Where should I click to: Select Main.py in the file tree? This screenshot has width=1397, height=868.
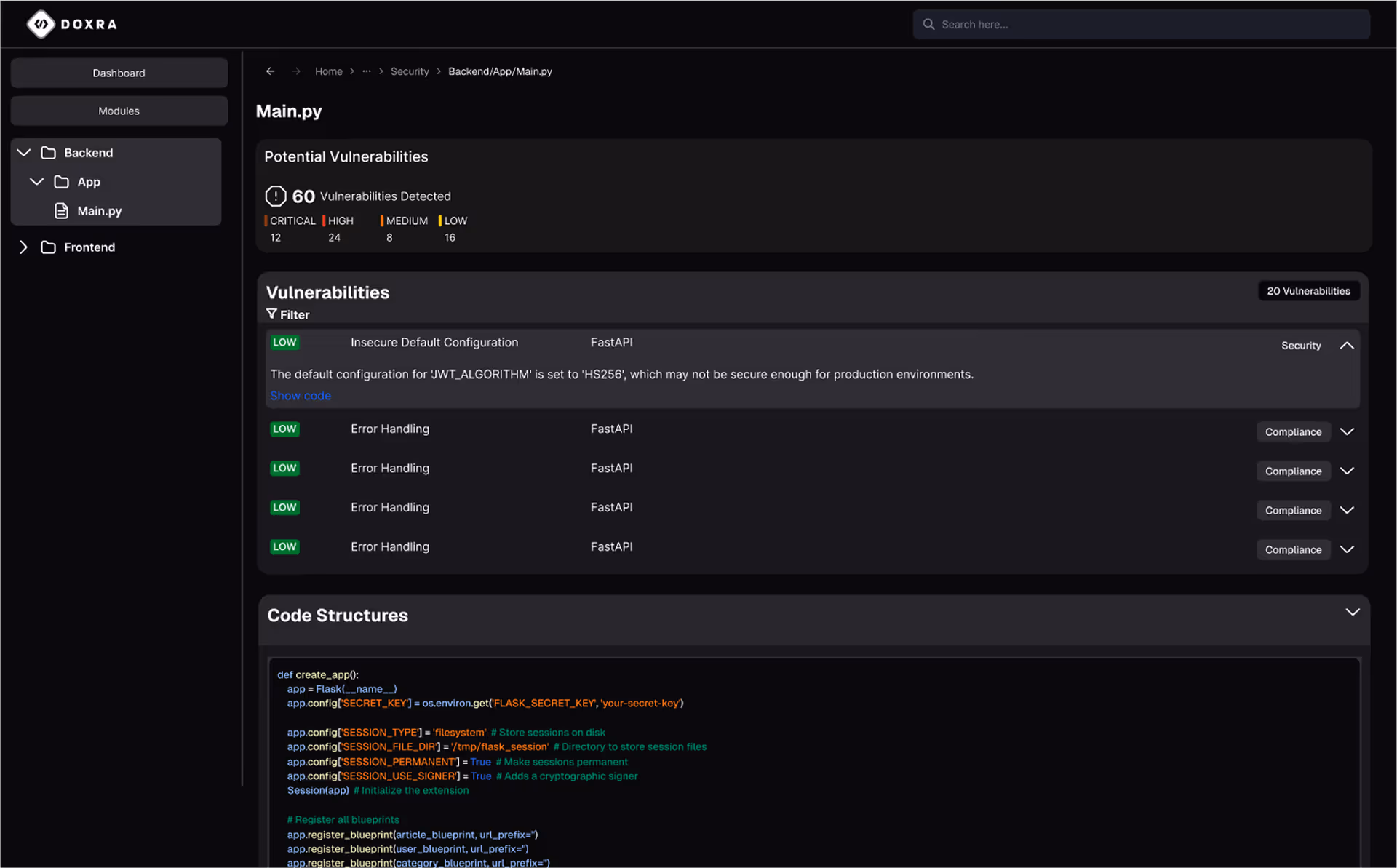100,211
